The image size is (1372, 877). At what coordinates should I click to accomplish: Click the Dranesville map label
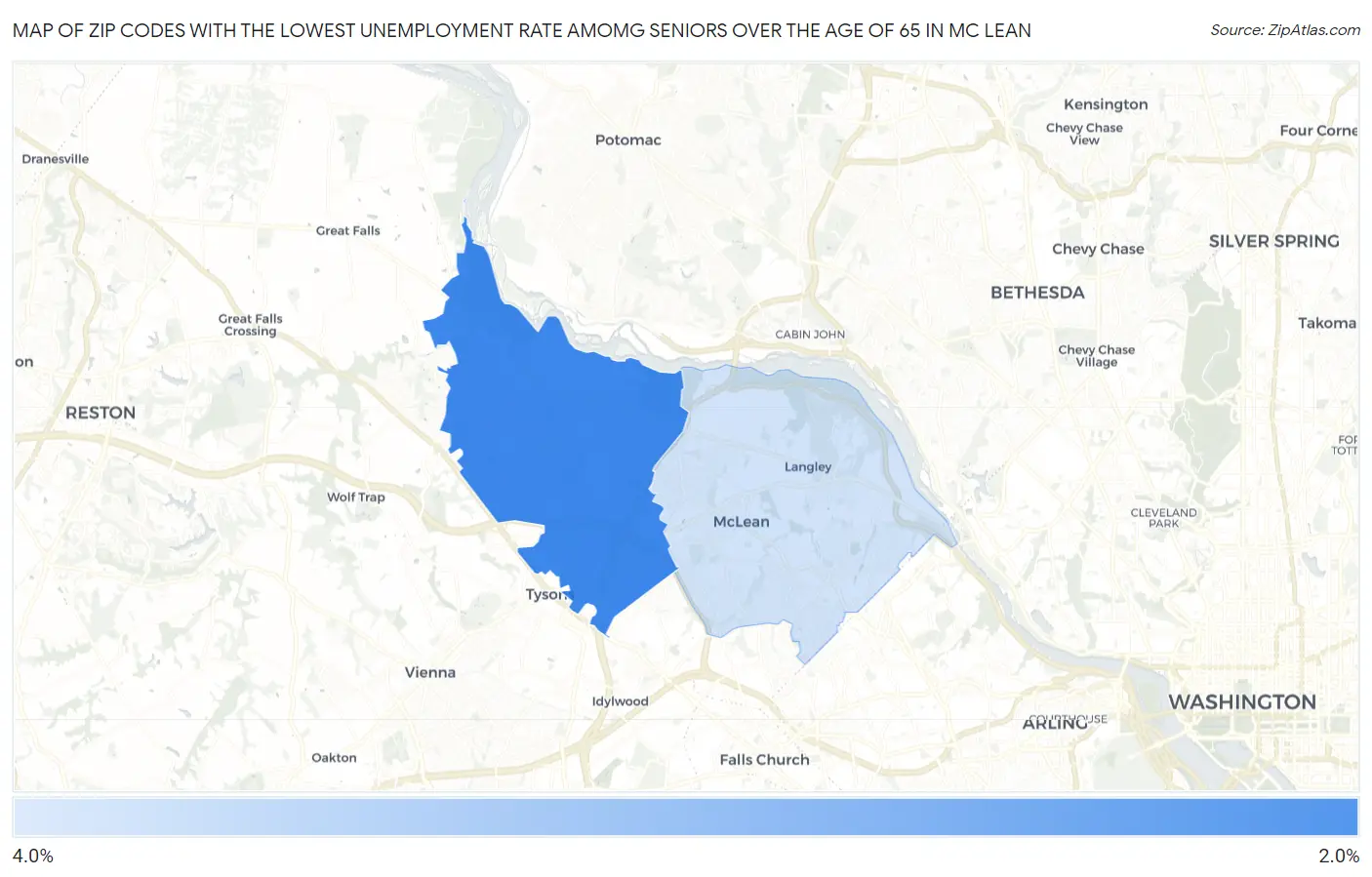[x=56, y=159]
